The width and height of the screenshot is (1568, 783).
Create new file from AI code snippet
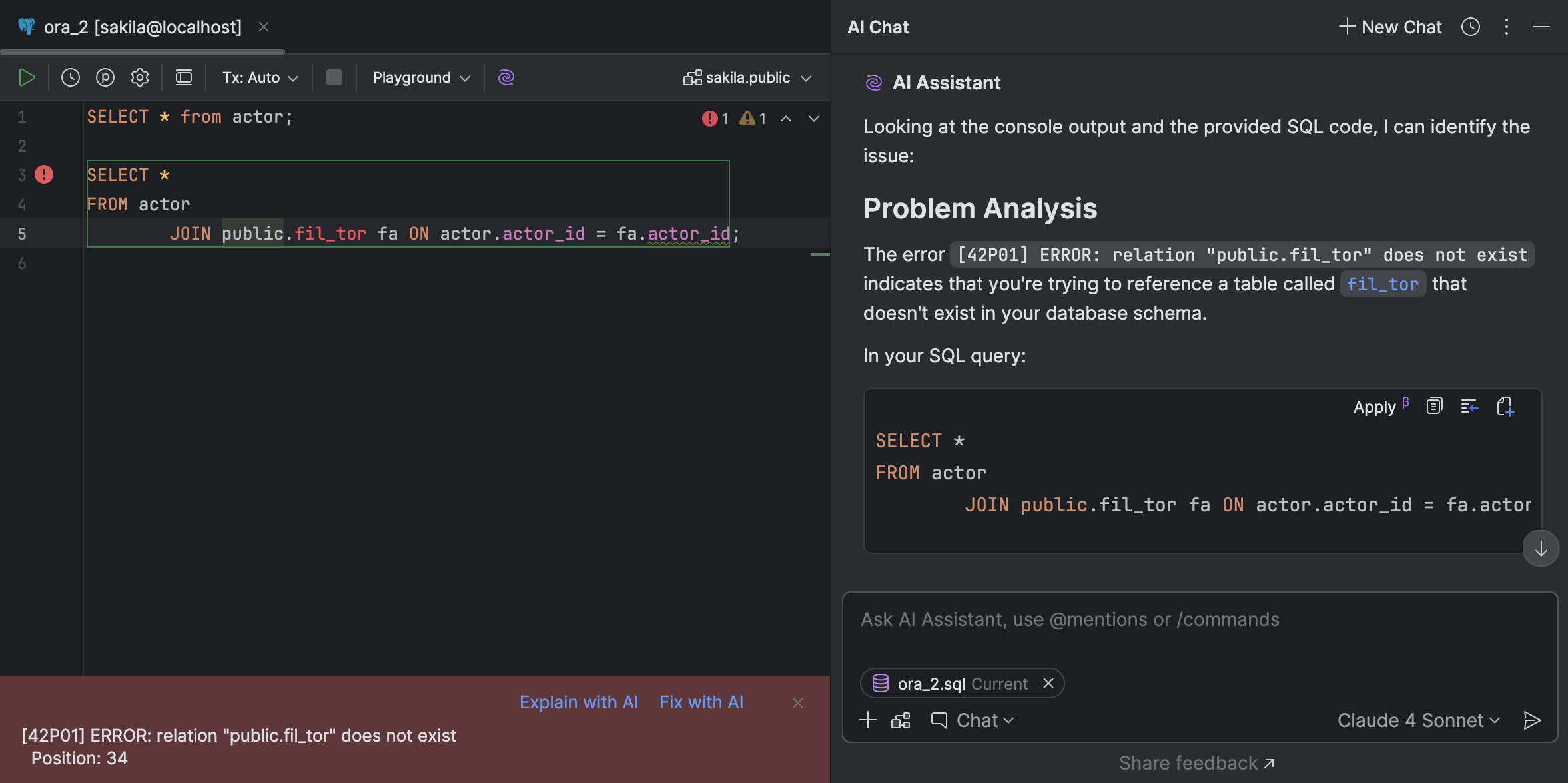point(1506,406)
